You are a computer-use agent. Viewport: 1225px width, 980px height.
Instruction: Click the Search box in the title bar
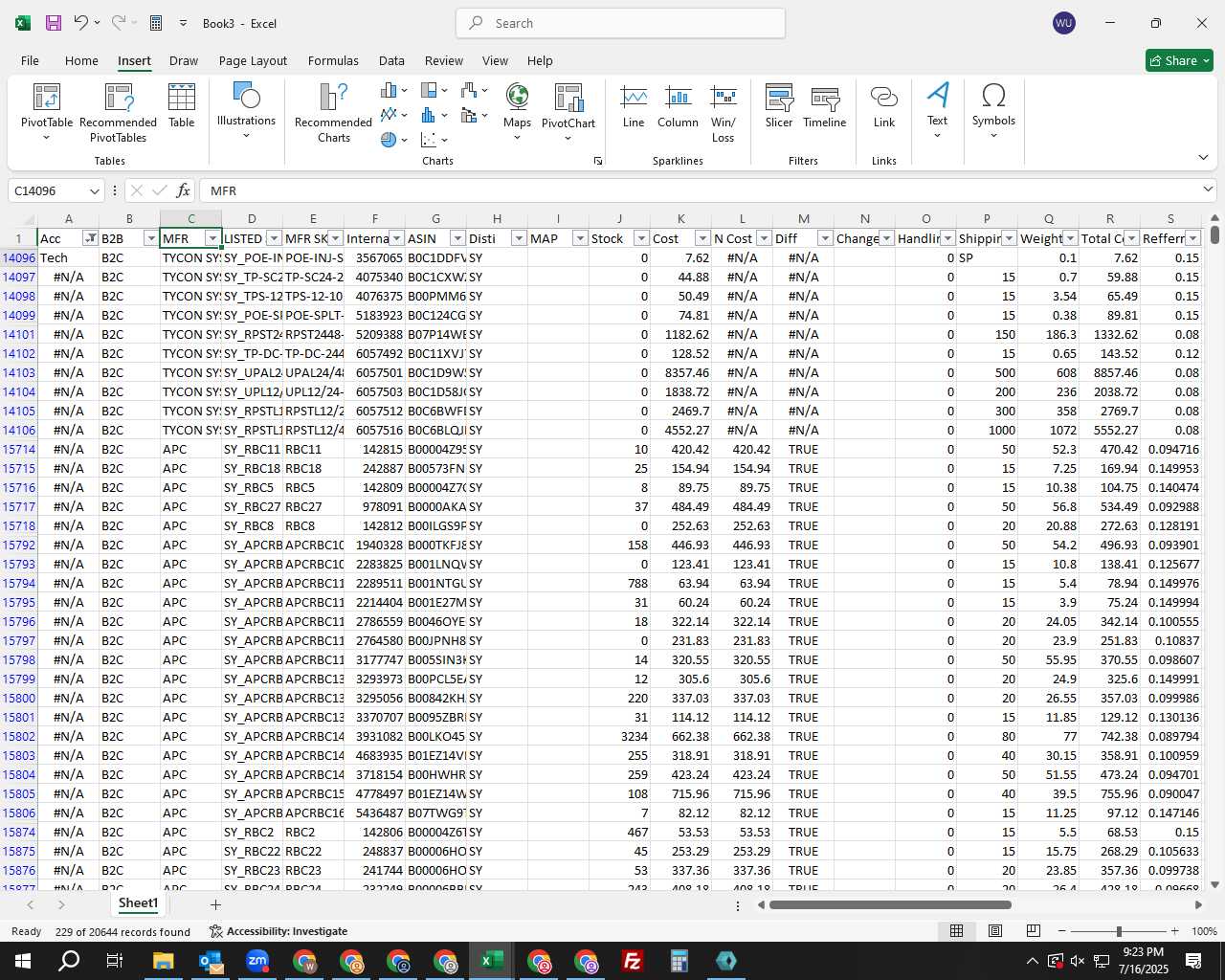click(x=620, y=23)
